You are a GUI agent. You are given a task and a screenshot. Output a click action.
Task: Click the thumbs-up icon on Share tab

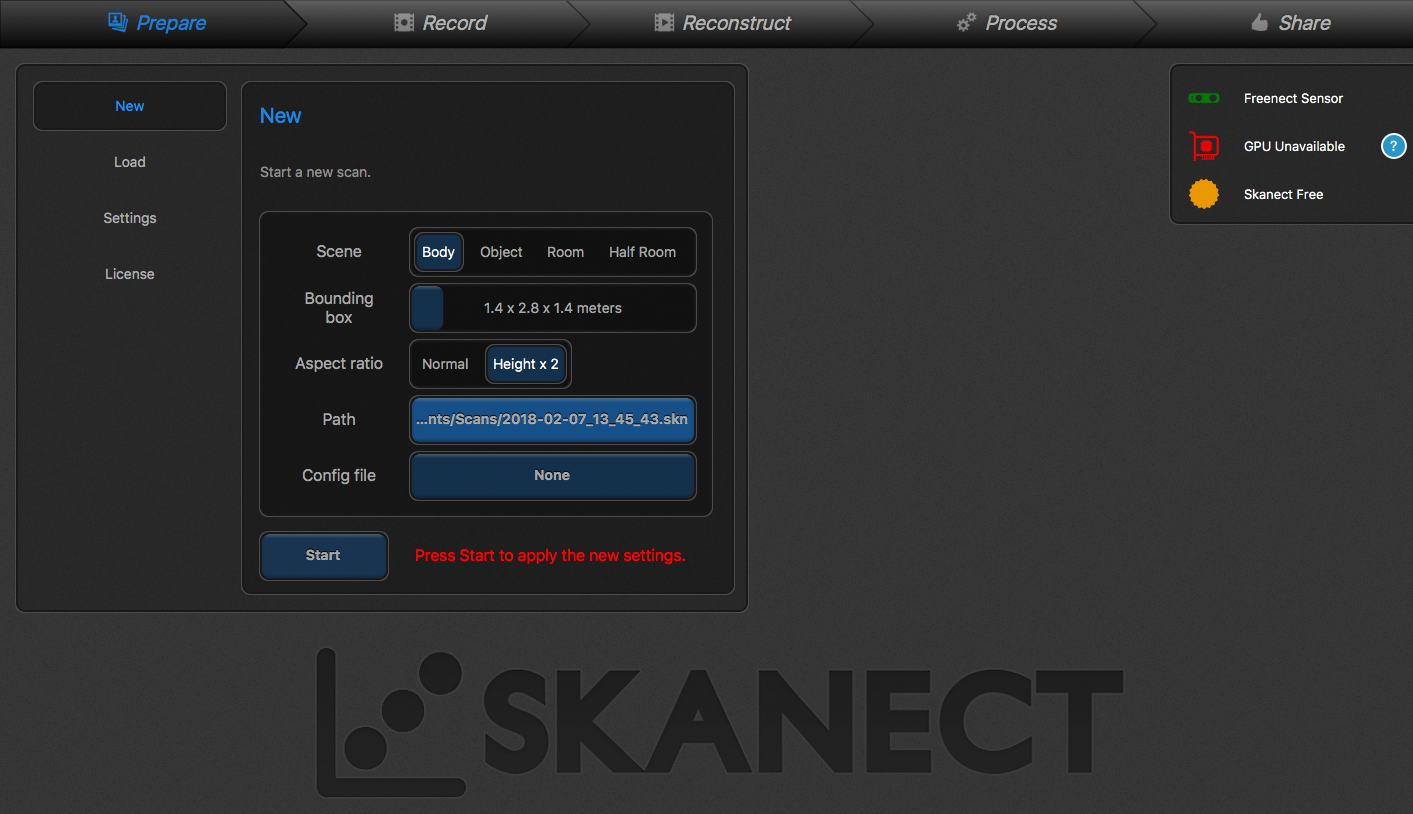click(x=1259, y=23)
